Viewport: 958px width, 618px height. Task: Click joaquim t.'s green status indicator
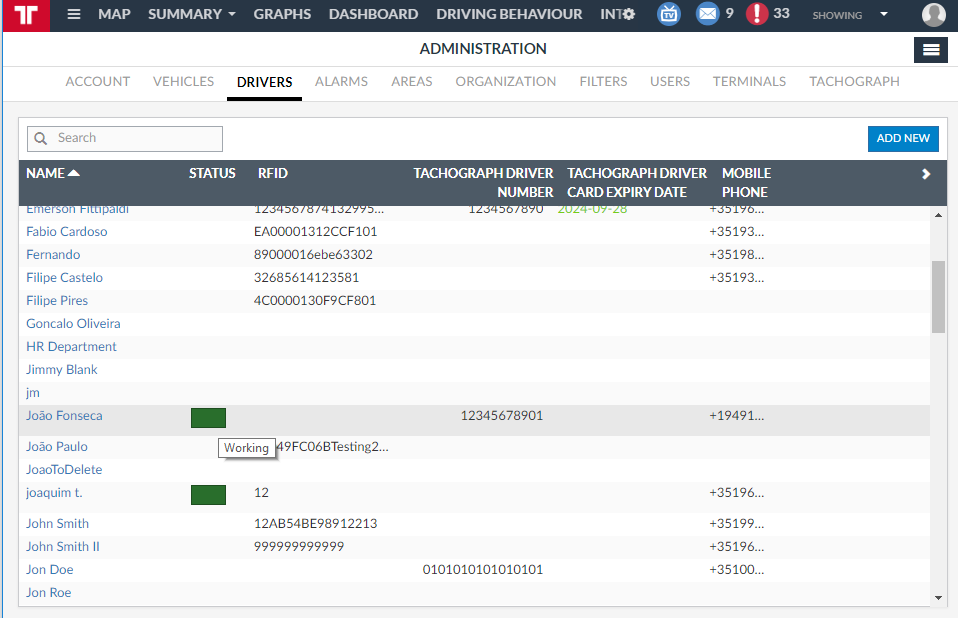[x=208, y=495]
